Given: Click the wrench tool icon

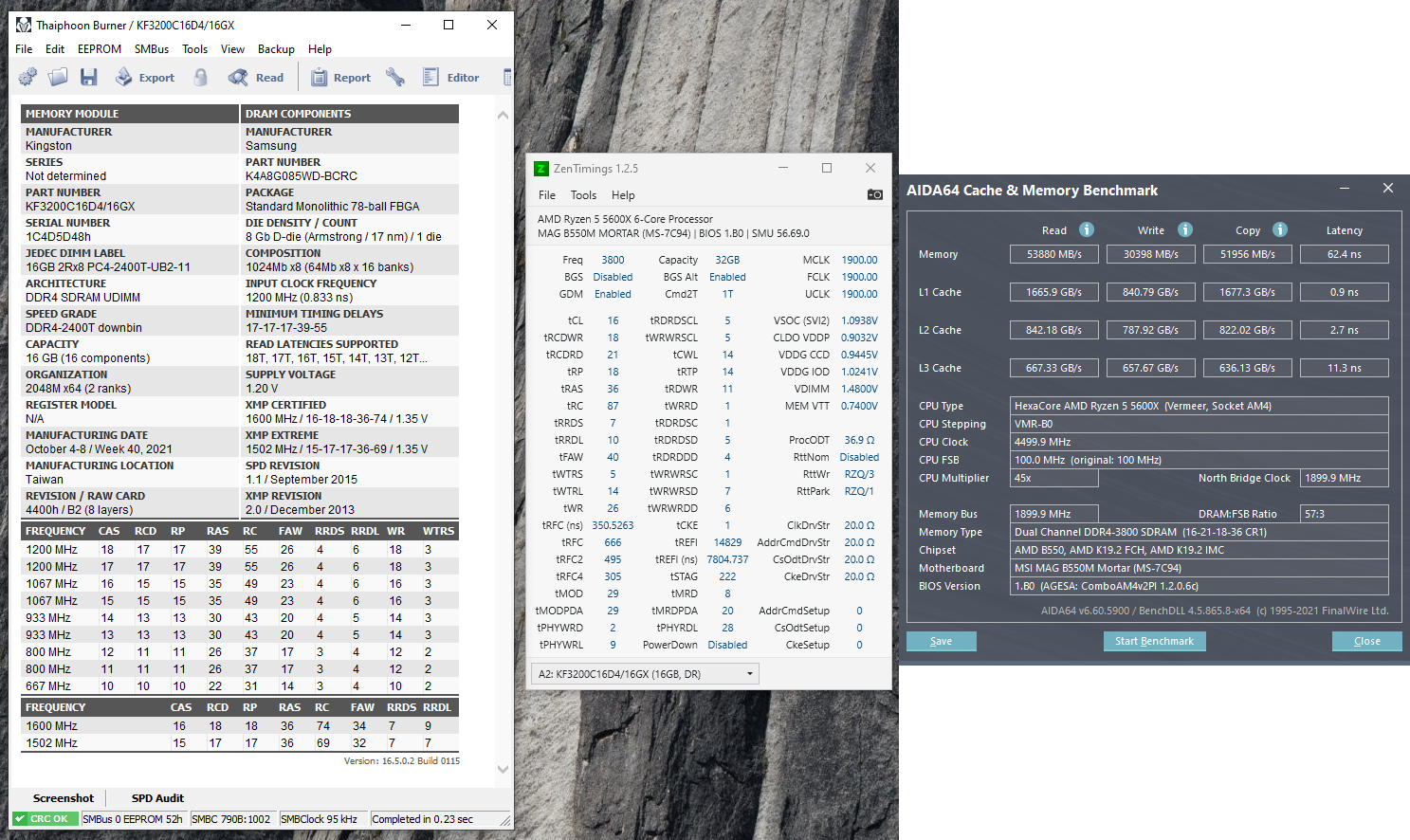Looking at the screenshot, I should [395, 78].
